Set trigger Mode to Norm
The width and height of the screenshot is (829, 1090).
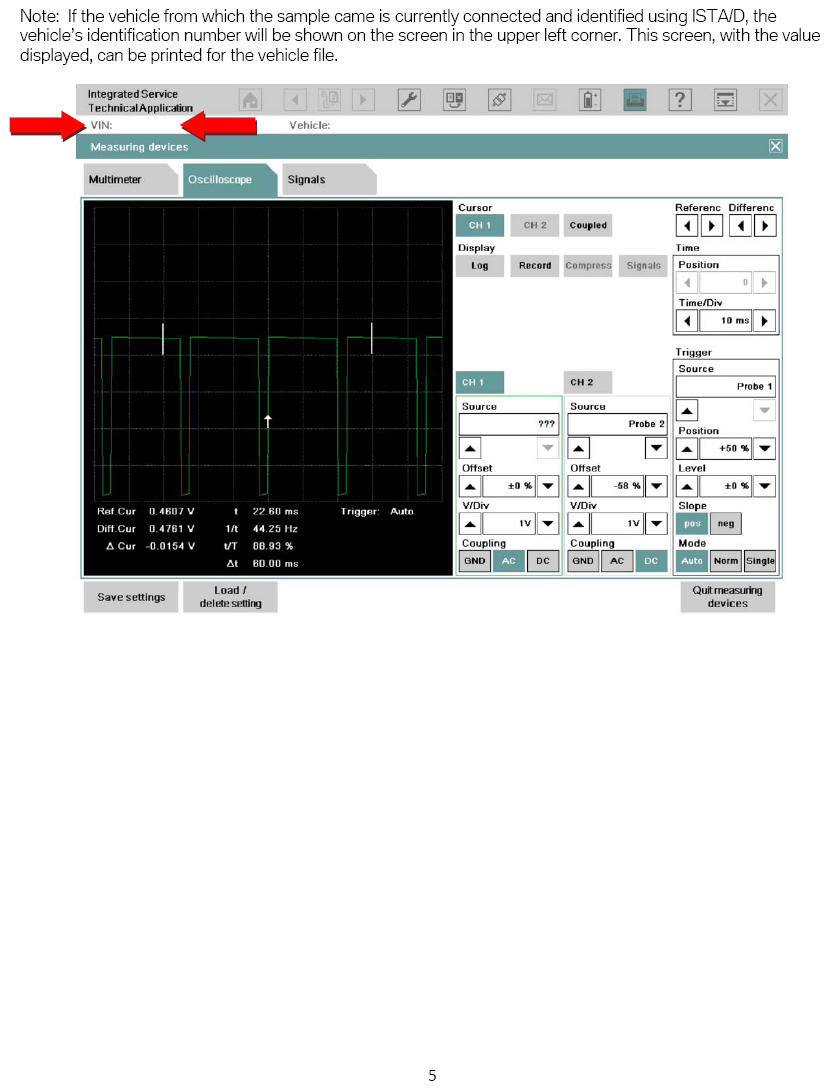point(725,561)
